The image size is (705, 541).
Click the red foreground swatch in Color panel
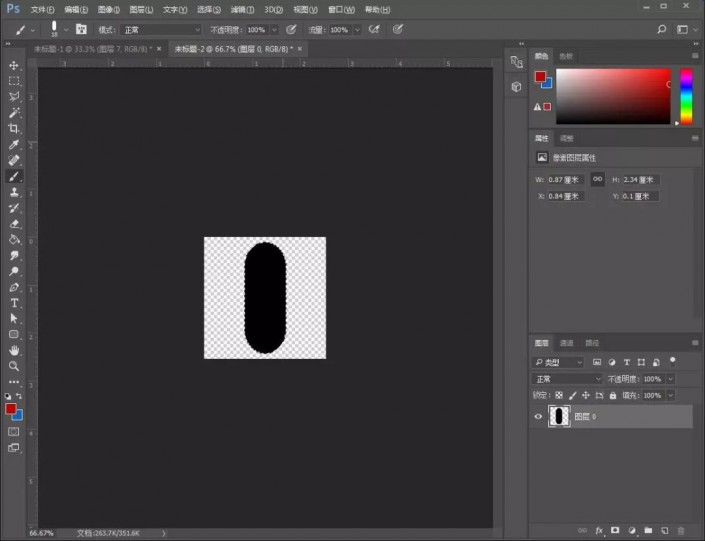[540, 76]
